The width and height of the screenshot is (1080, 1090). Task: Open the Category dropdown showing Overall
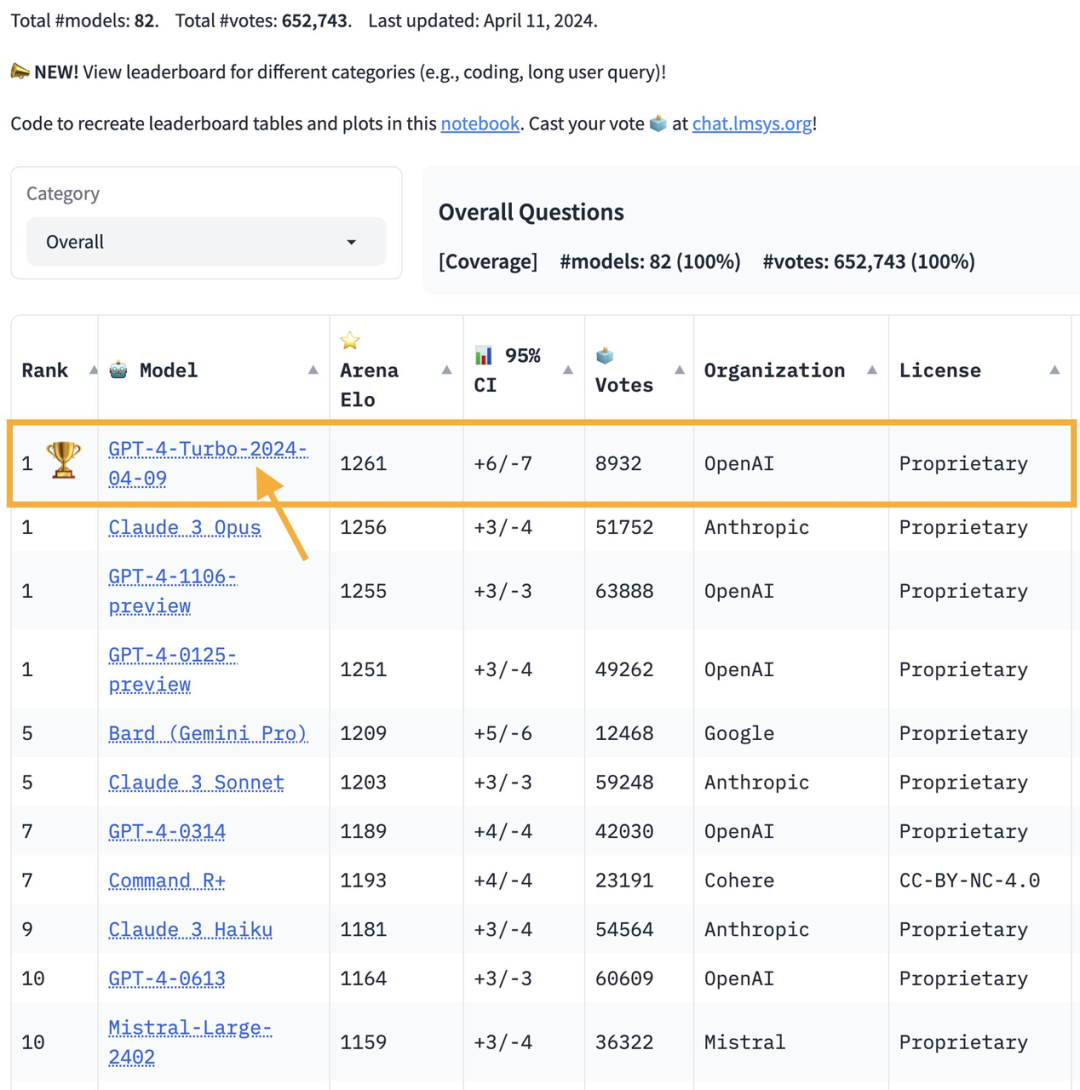click(x=205, y=242)
